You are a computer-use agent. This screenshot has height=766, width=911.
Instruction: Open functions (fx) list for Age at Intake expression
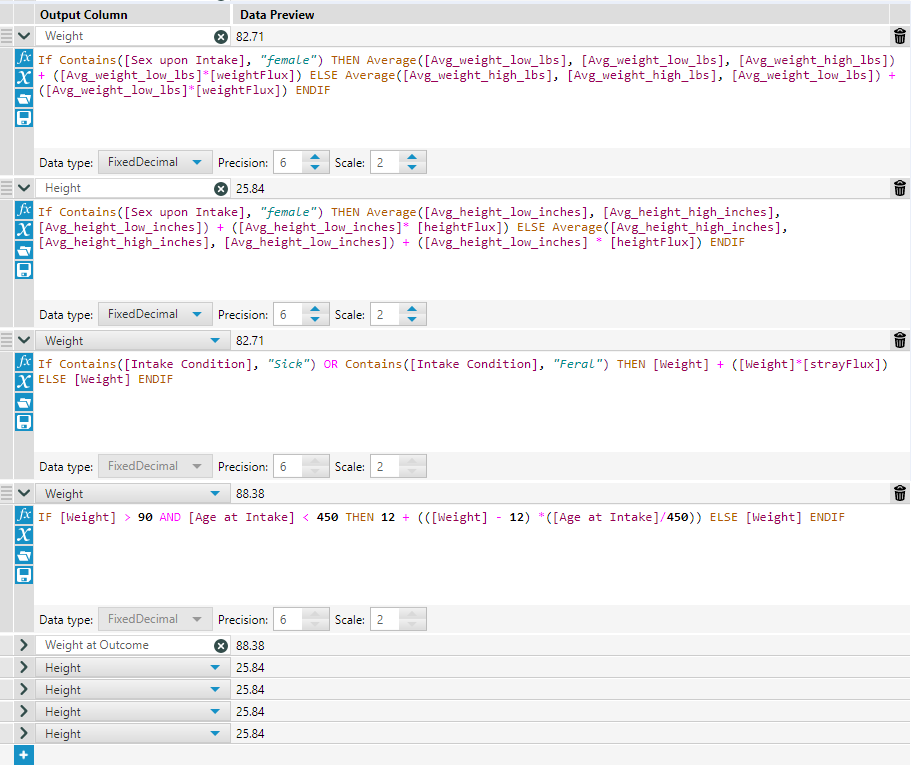tap(24, 514)
